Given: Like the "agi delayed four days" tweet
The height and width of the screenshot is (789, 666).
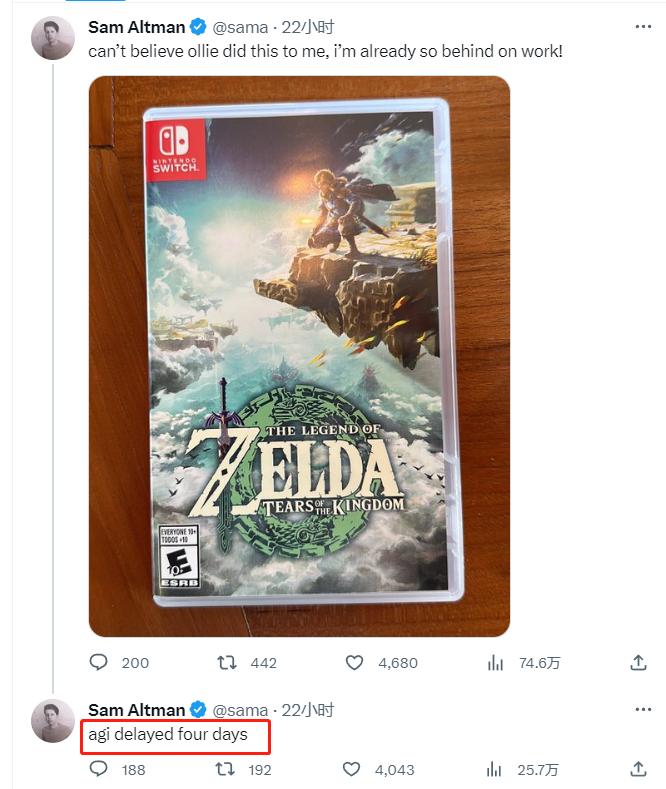Looking at the screenshot, I should tap(351, 769).
